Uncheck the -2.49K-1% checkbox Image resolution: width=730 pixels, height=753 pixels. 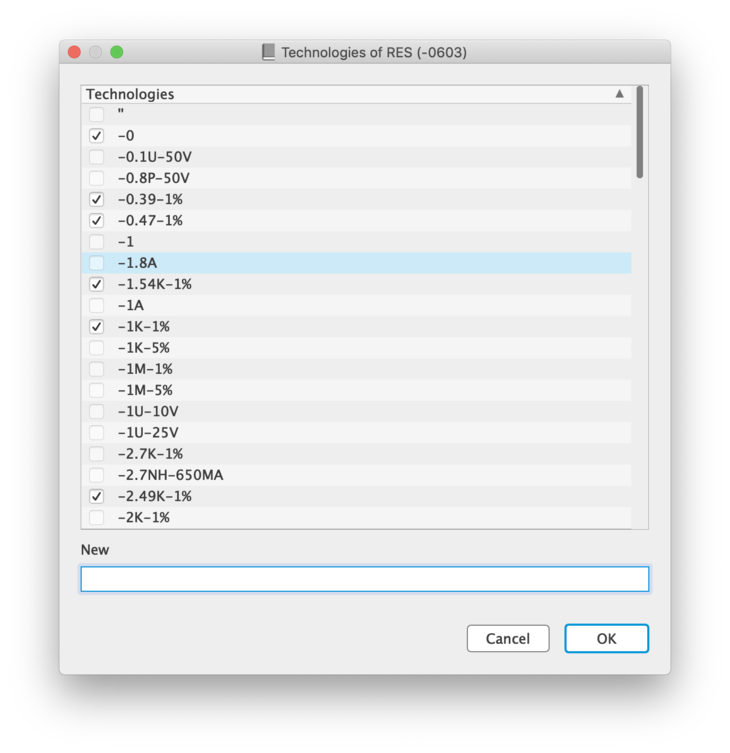[97, 496]
